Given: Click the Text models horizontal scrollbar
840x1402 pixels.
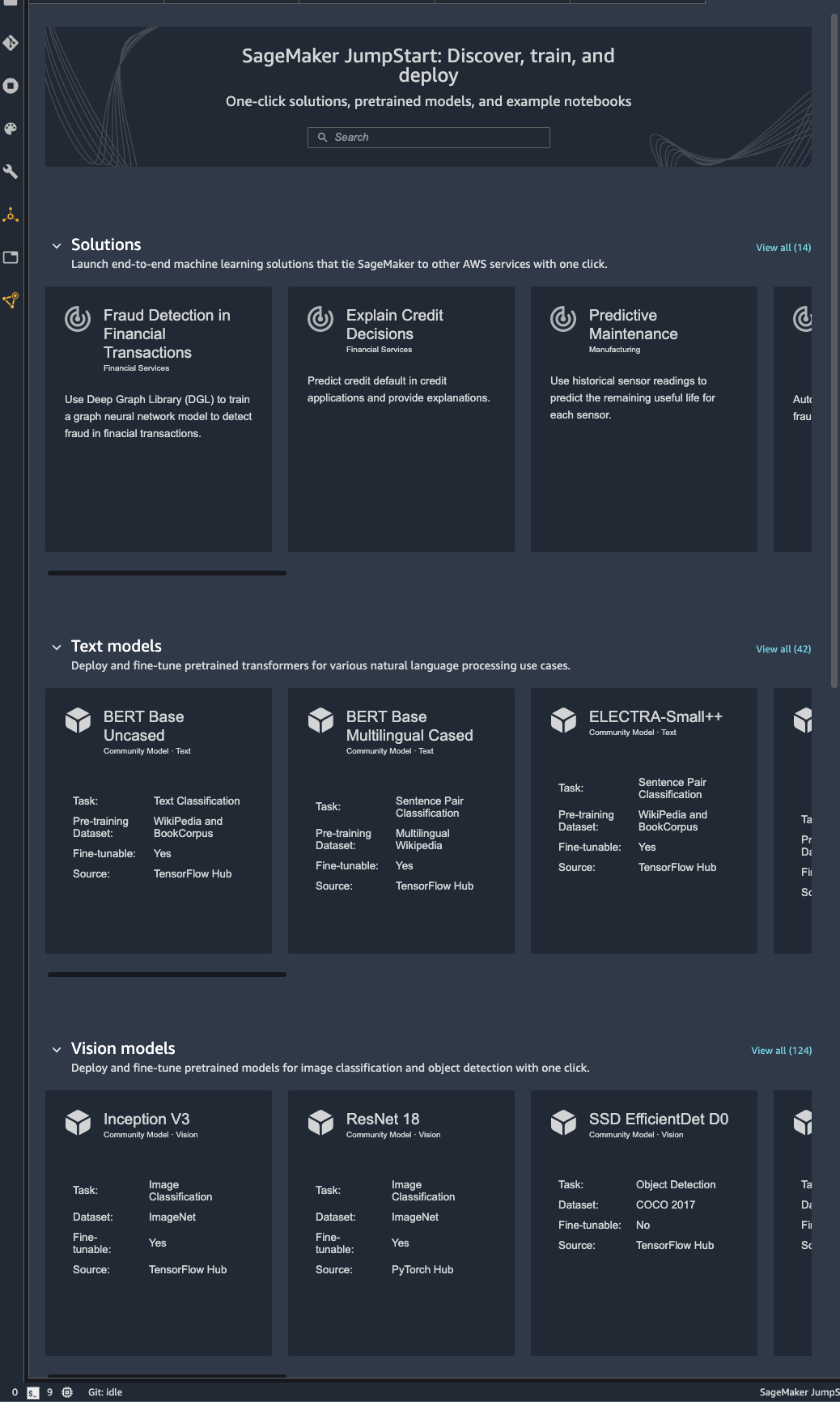Looking at the screenshot, I should tap(167, 975).
